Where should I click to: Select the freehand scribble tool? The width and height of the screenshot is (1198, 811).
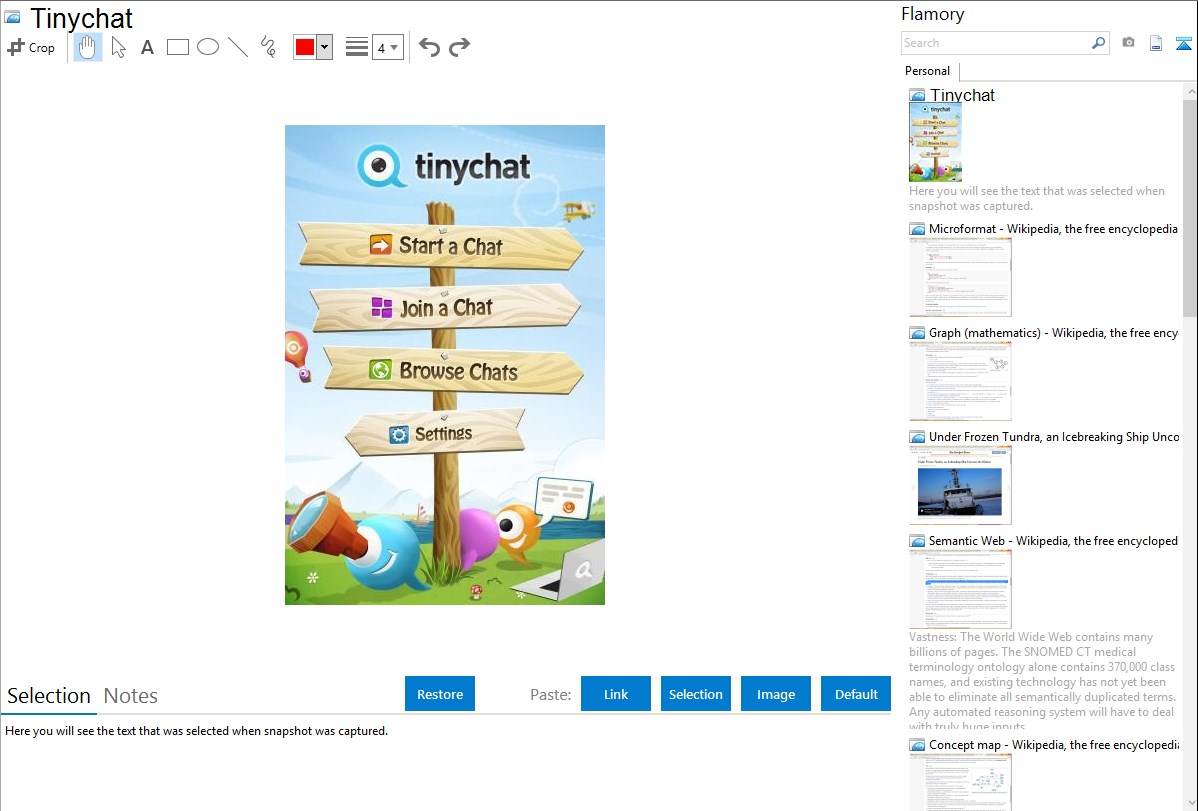(268, 47)
